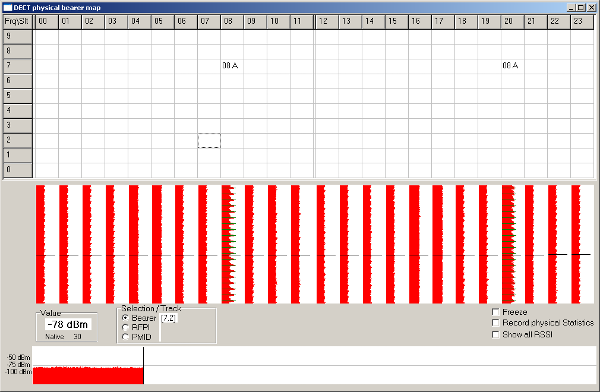Screen dimensions: 600x392
Task: Click slot column header 03
Action: click(116, 22)
